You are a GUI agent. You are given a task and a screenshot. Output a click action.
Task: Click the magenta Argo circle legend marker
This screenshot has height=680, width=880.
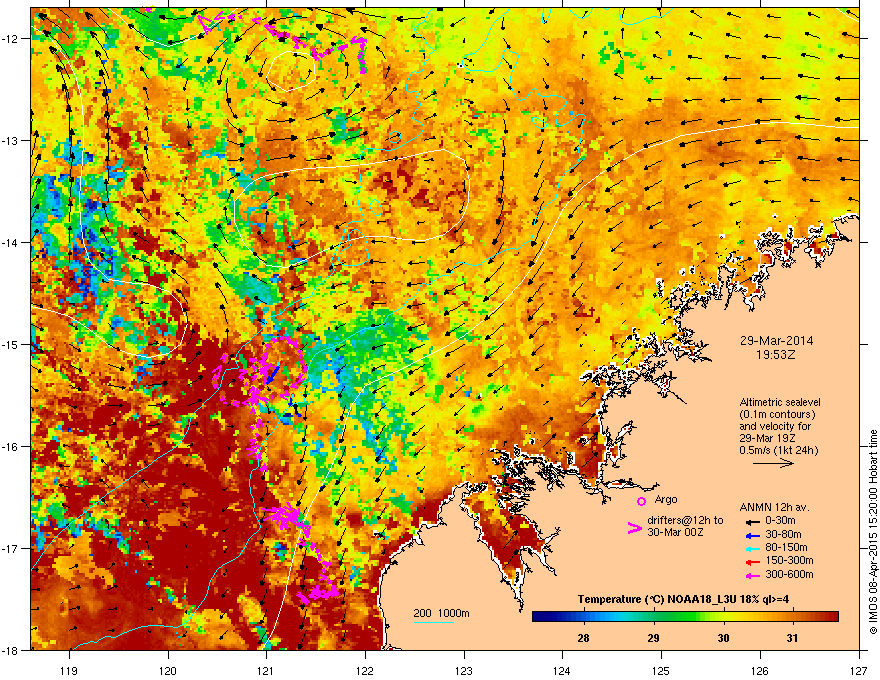pos(641,501)
